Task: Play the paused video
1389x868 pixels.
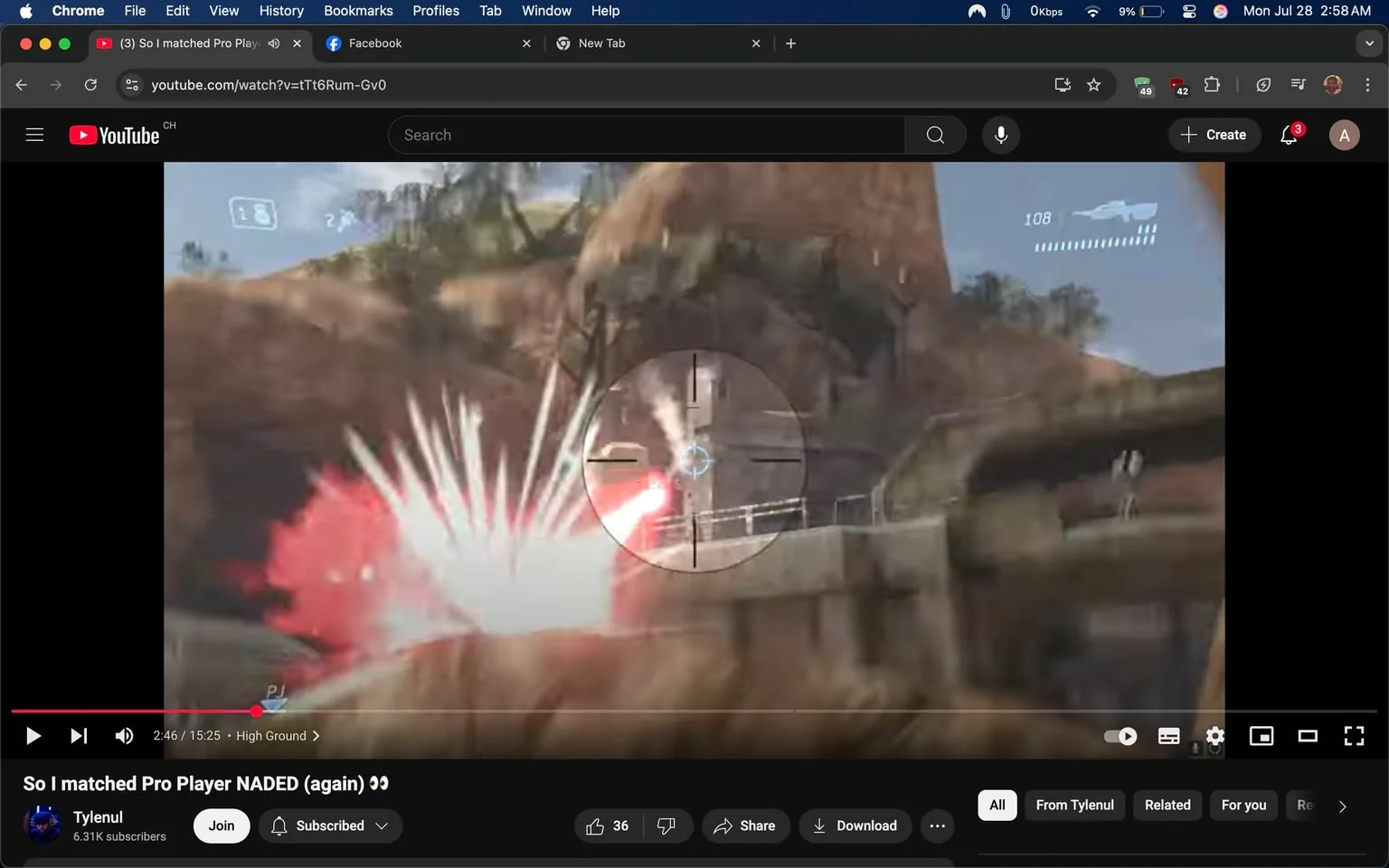Action: pyautogui.click(x=33, y=736)
